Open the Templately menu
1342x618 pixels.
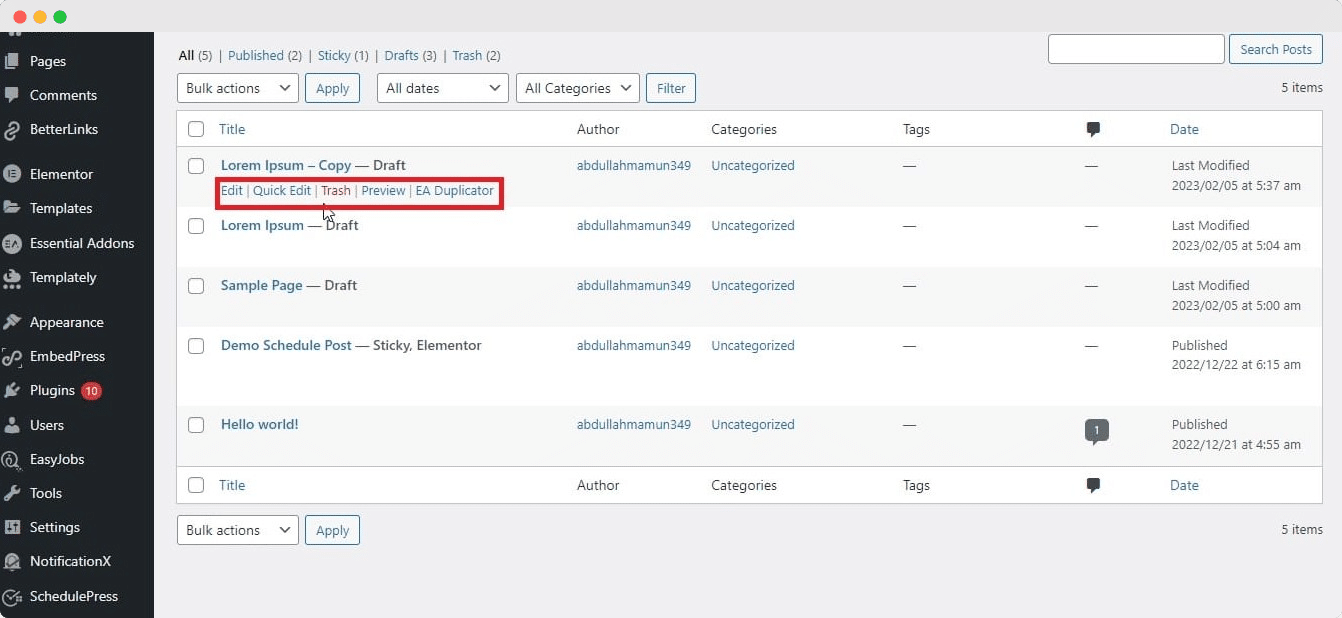point(65,277)
